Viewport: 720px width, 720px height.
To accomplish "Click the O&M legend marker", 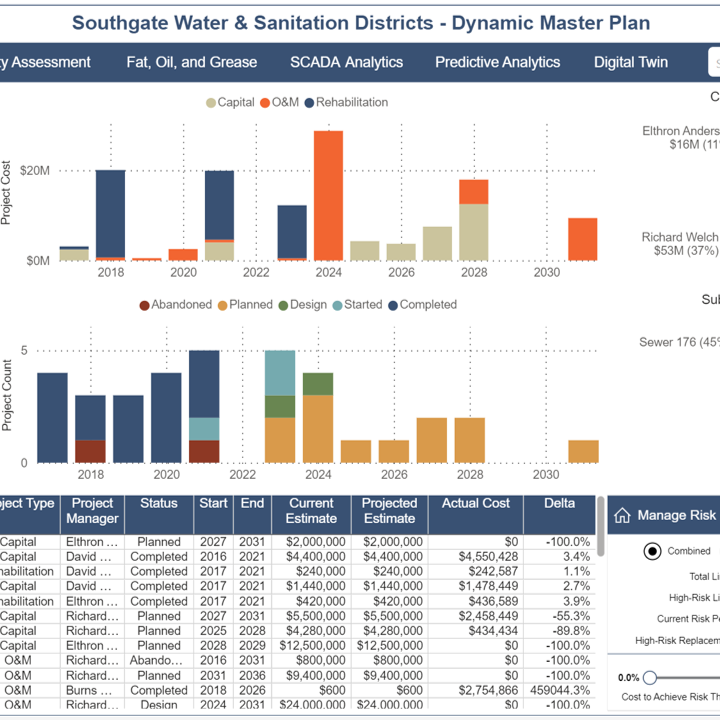I will coord(265,102).
